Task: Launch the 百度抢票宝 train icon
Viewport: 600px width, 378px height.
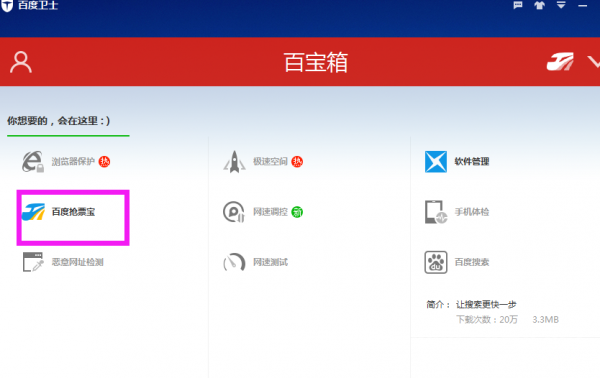Action: click(x=33, y=212)
